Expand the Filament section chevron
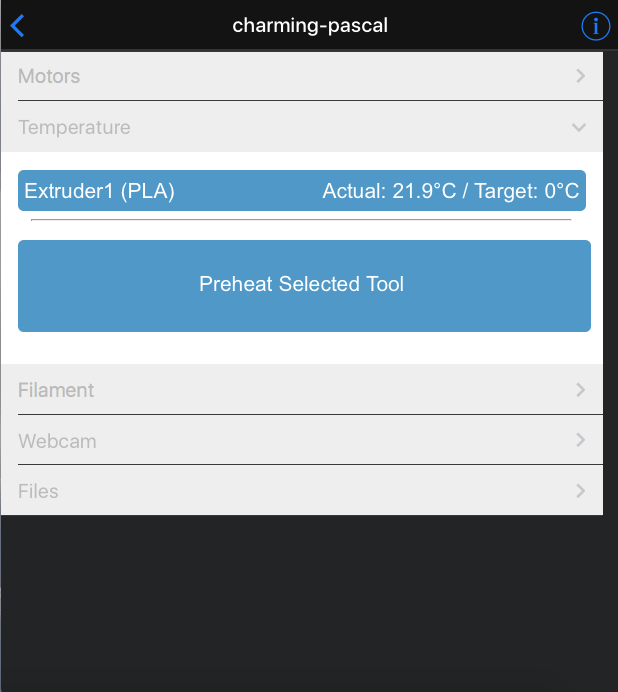This screenshot has width=618, height=692. [581, 390]
